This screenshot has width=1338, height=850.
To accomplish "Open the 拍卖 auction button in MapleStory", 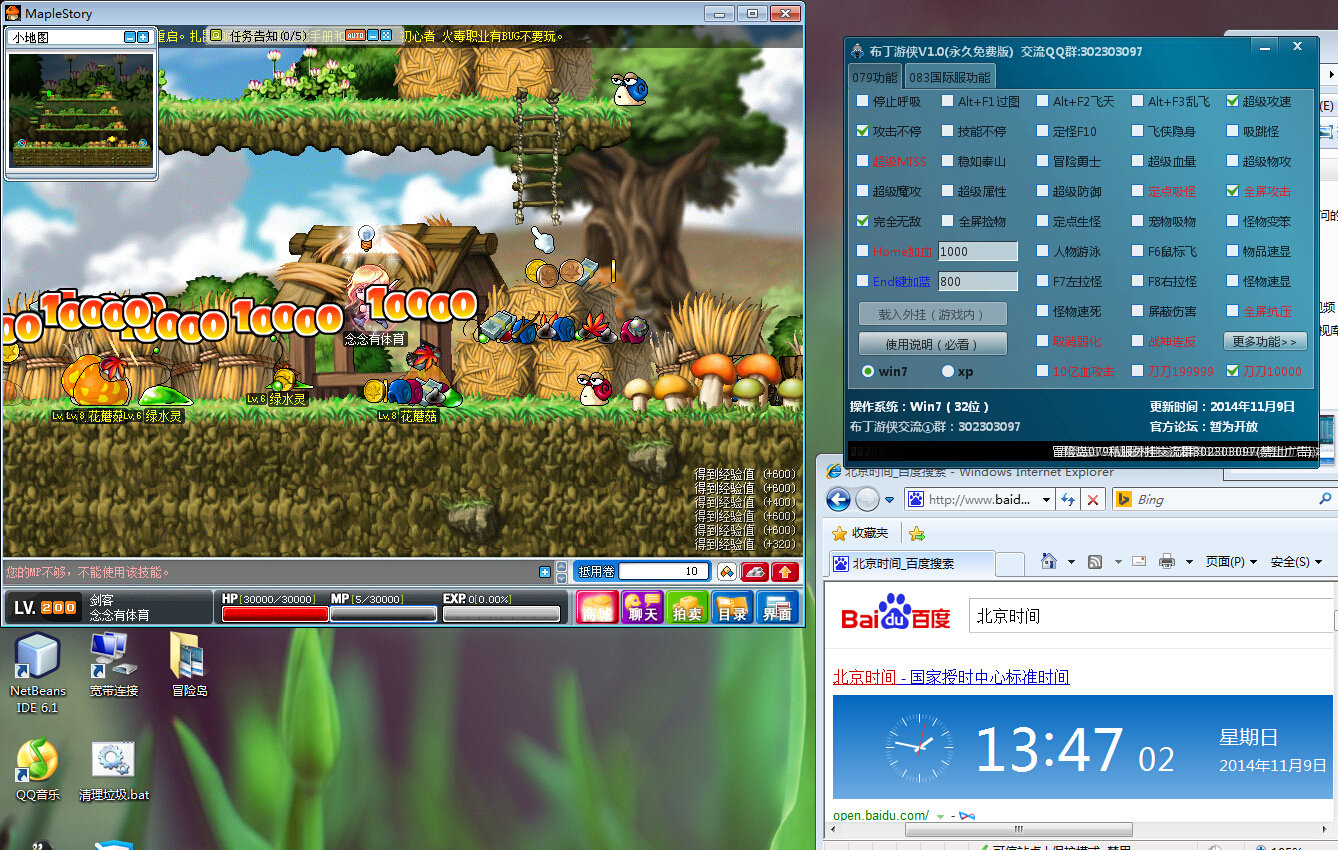I will tap(687, 607).
